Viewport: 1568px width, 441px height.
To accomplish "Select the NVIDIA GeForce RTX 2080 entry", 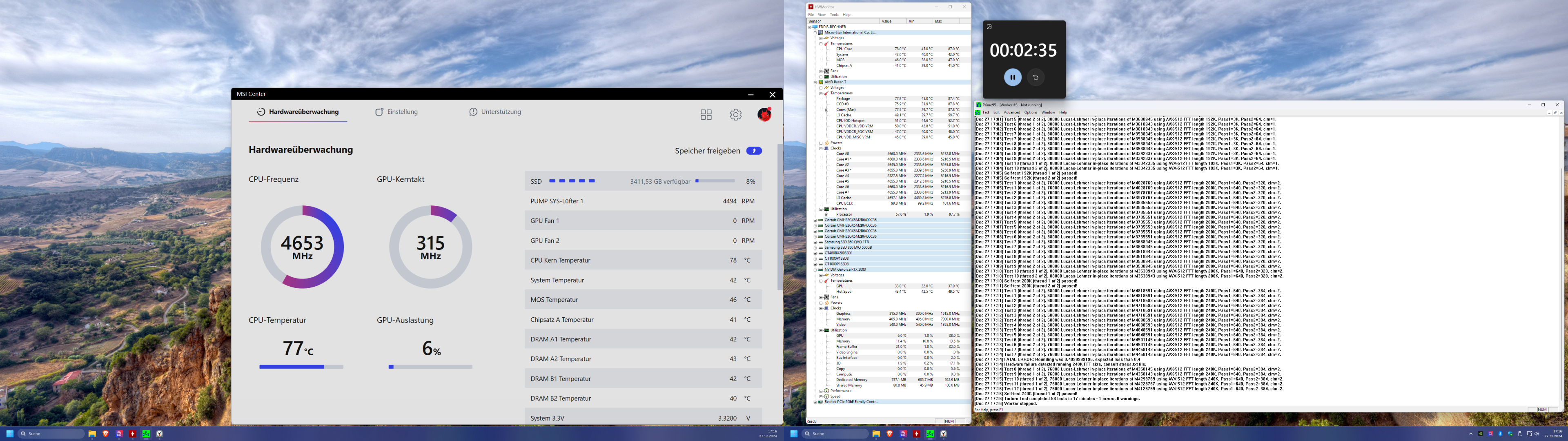I will (845, 269).
